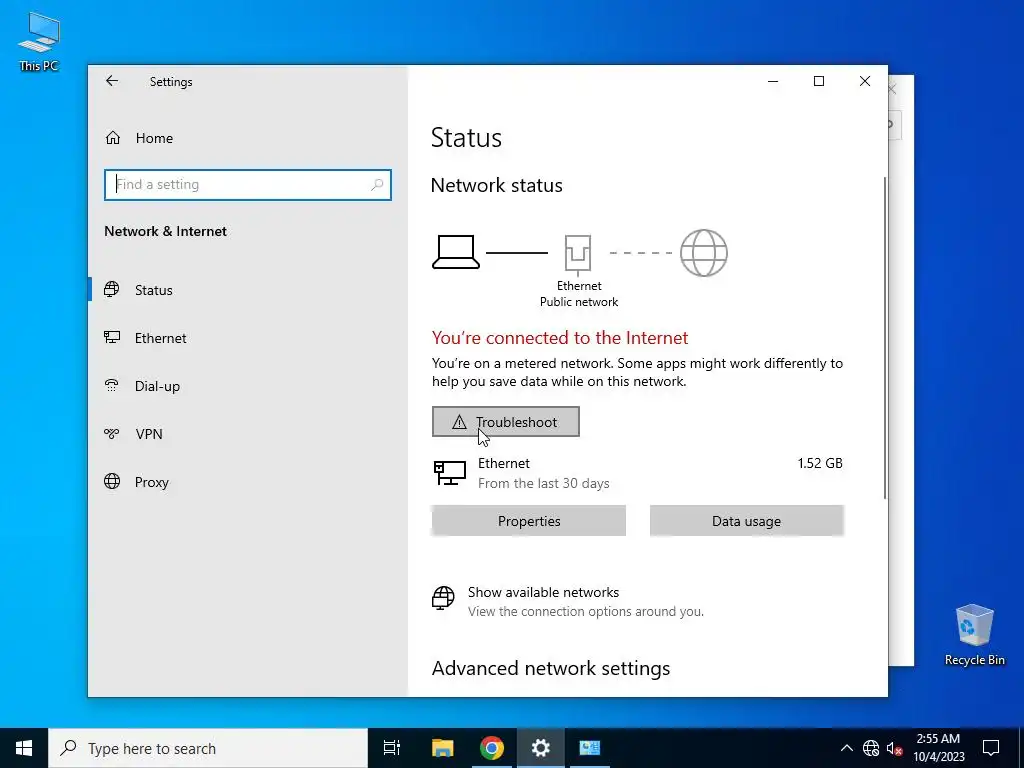Run the network Troubleshoot button
Screen dimensions: 1024x768
(x=505, y=422)
